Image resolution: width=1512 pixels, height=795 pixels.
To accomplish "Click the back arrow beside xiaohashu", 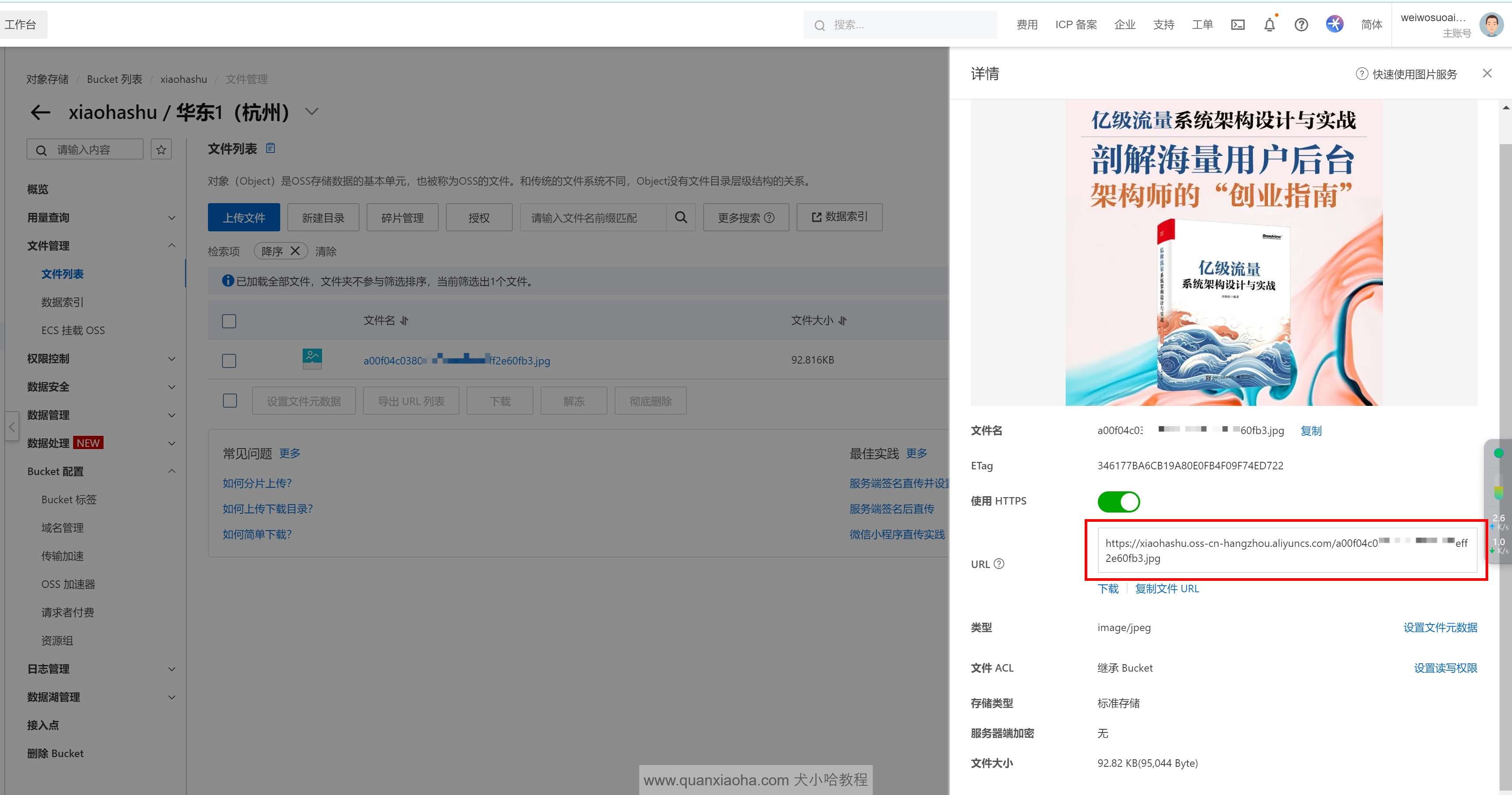I will [40, 112].
